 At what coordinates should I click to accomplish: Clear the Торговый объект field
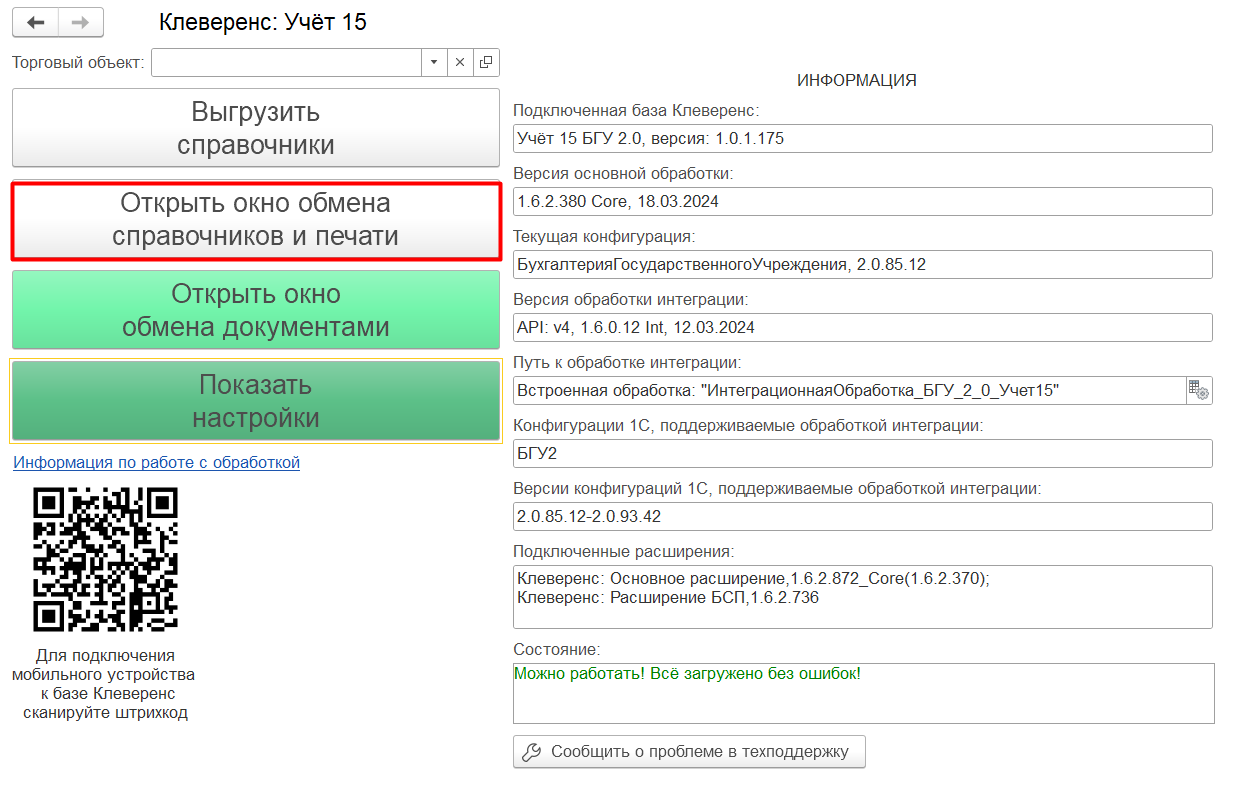460,62
